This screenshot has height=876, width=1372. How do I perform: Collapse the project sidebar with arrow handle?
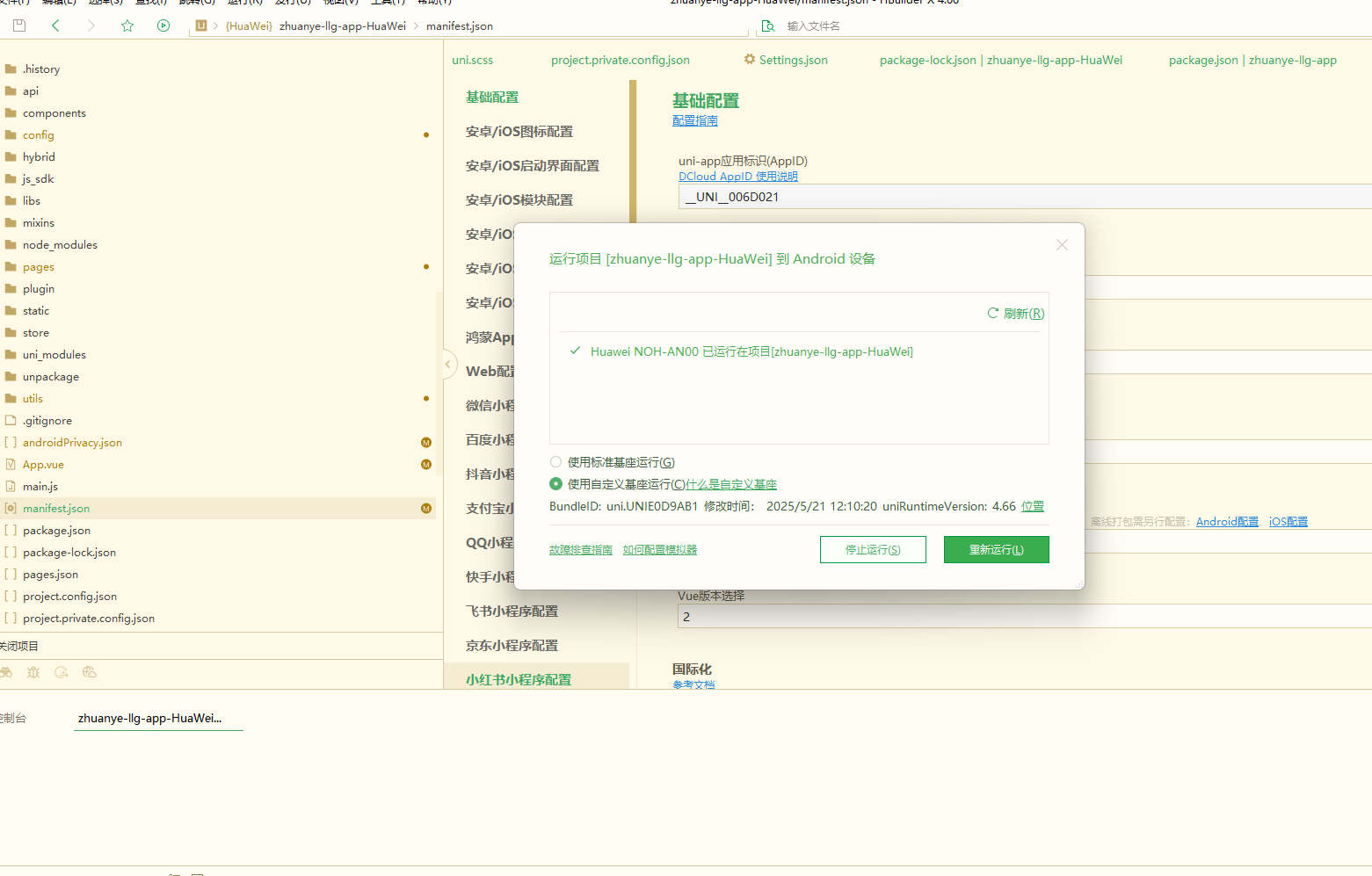(x=448, y=363)
